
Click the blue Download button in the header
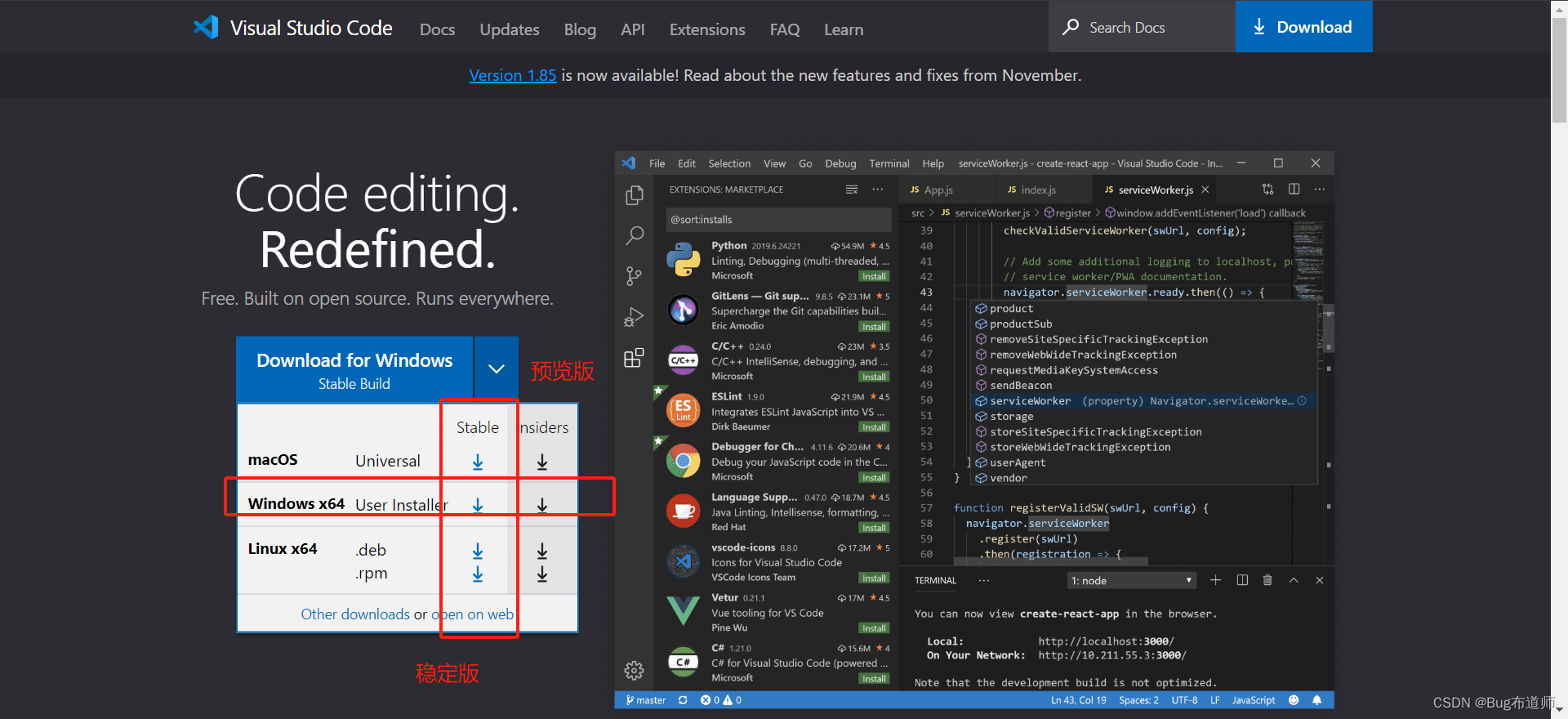(1303, 27)
